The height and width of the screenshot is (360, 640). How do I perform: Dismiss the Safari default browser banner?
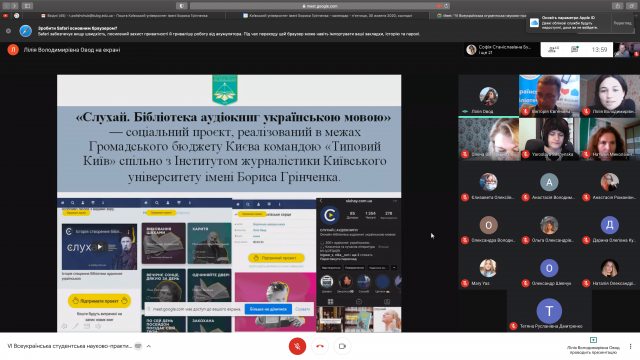(8, 31)
